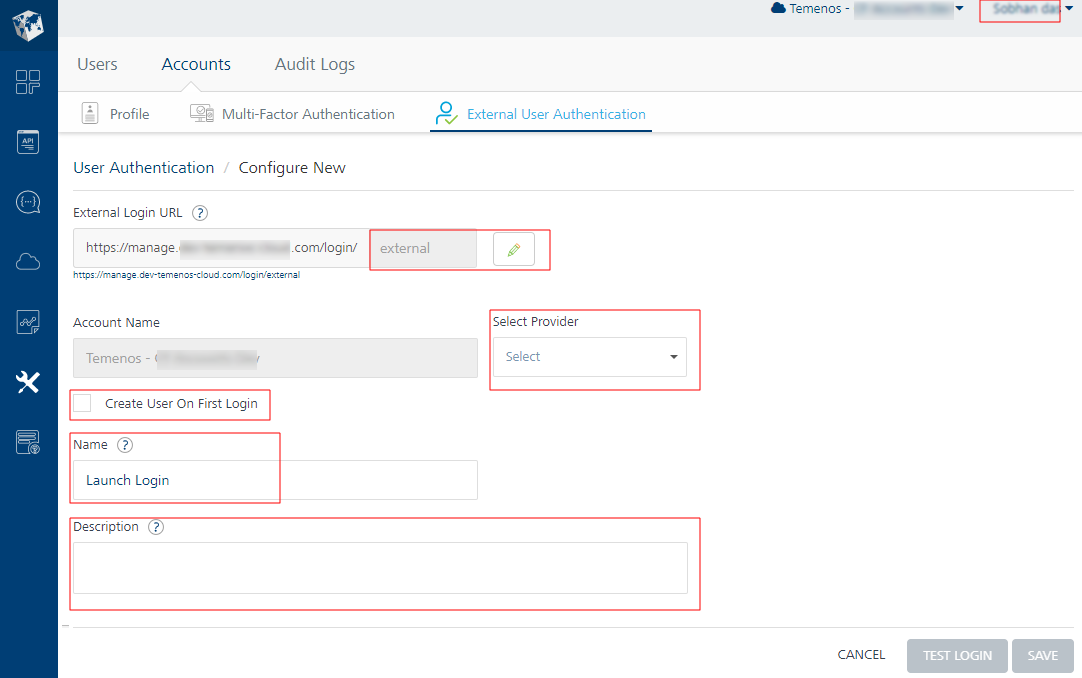1082x678 pixels.
Task: Click the CANCEL button
Action: click(861, 655)
